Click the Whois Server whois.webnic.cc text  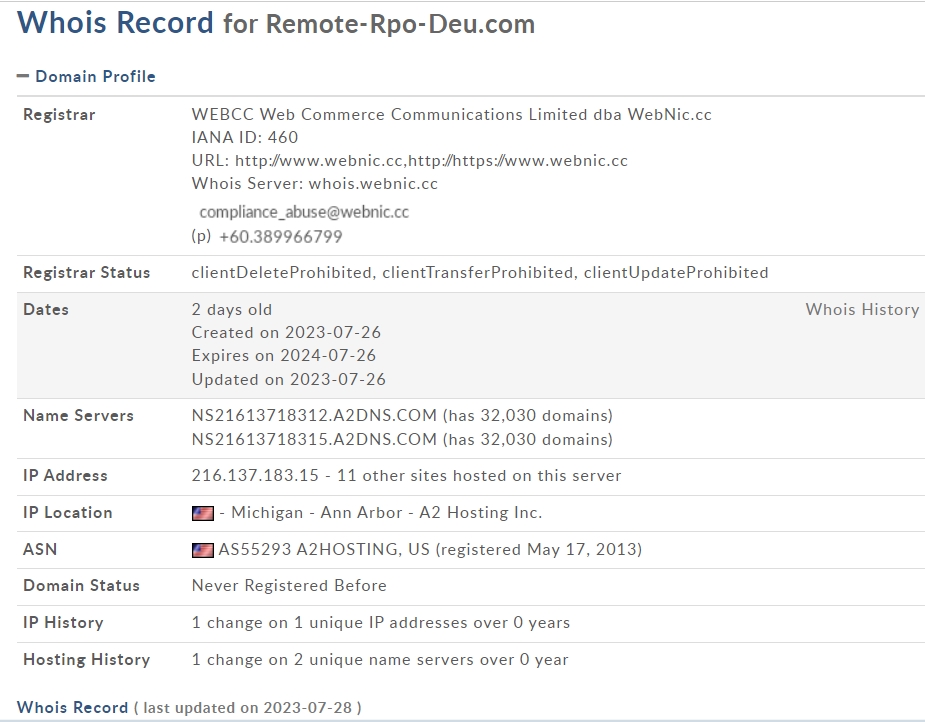coord(372,184)
